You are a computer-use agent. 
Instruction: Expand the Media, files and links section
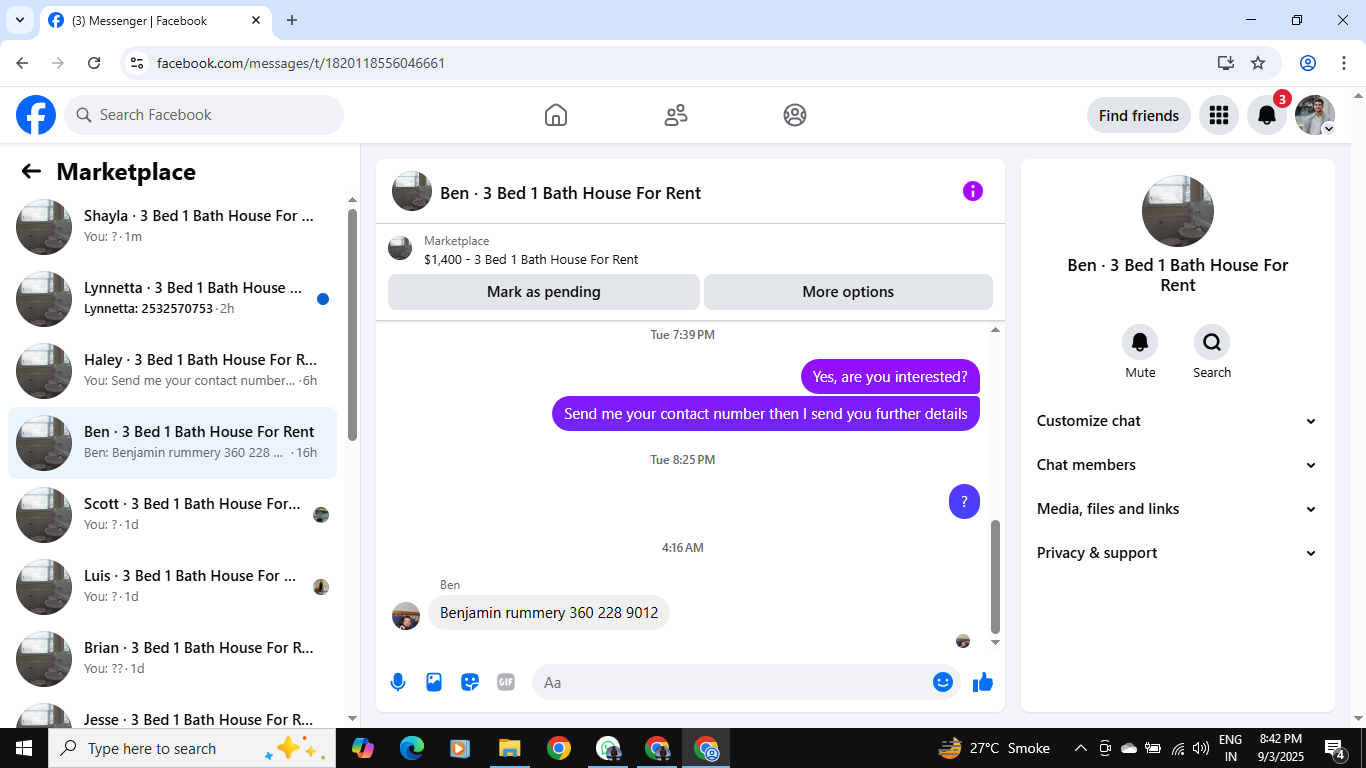[x=1177, y=509]
